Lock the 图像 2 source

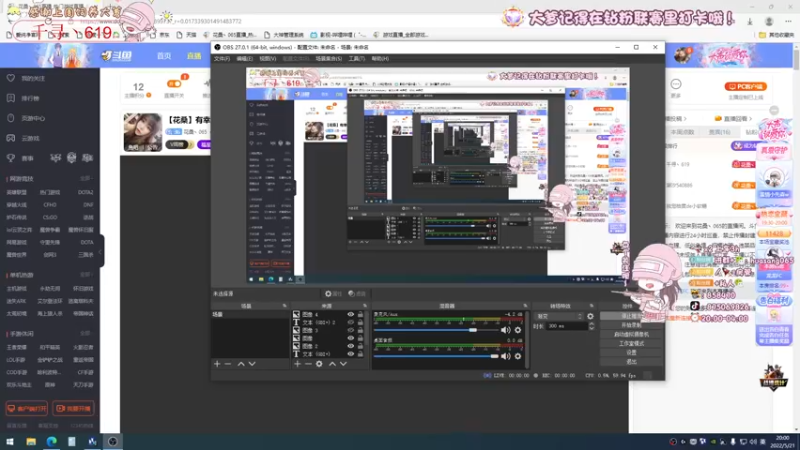pyautogui.click(x=360, y=346)
